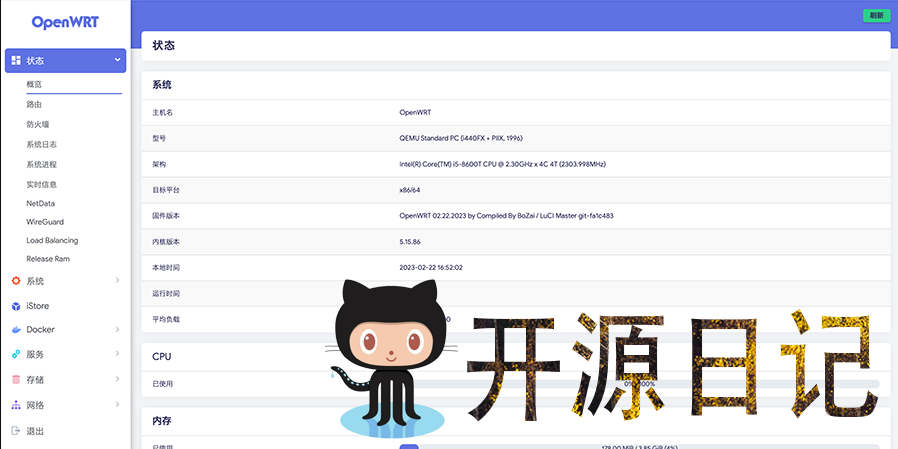The height and width of the screenshot is (449, 898).
Task: Expand the 系统 menu chevron
Action: (117, 280)
